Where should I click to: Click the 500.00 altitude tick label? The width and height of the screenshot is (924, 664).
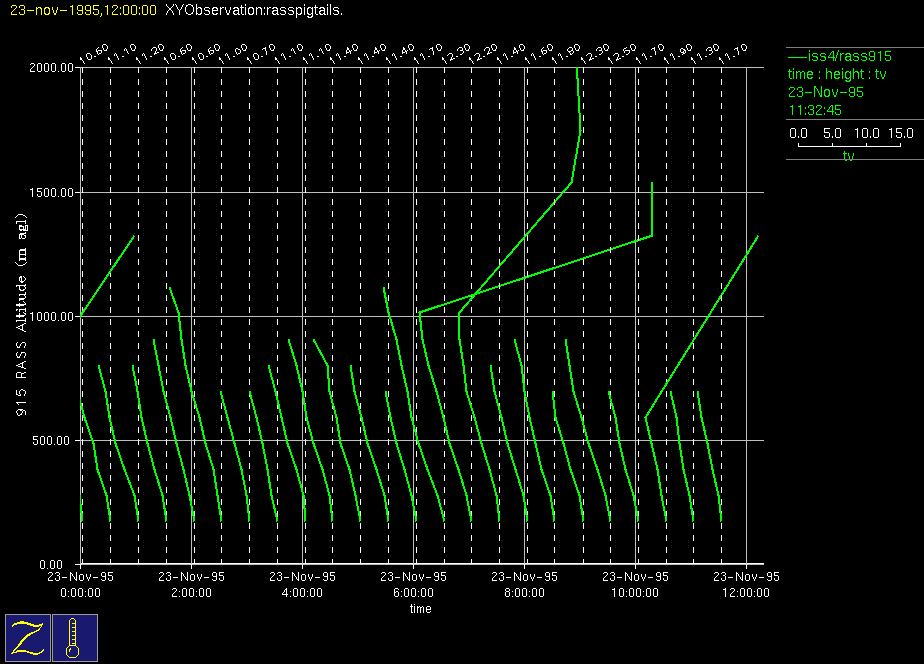tap(53, 440)
